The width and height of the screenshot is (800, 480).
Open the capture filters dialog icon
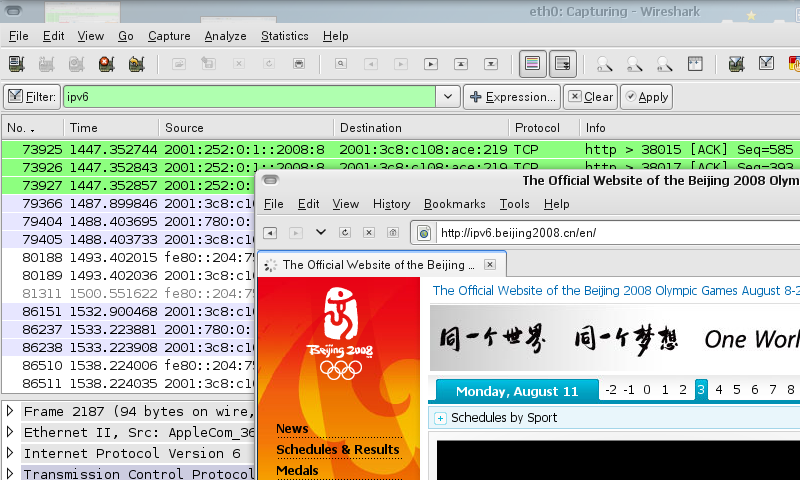[736, 64]
